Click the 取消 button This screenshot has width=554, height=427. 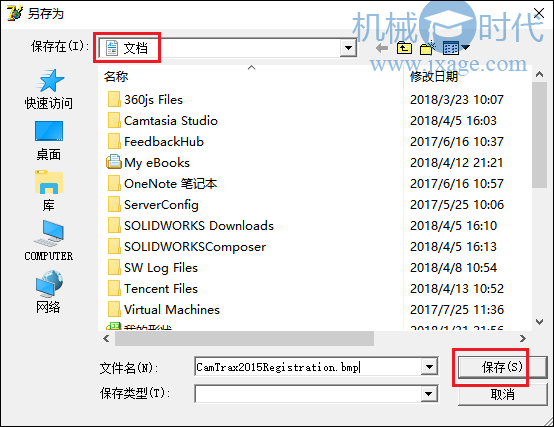tap(502, 394)
